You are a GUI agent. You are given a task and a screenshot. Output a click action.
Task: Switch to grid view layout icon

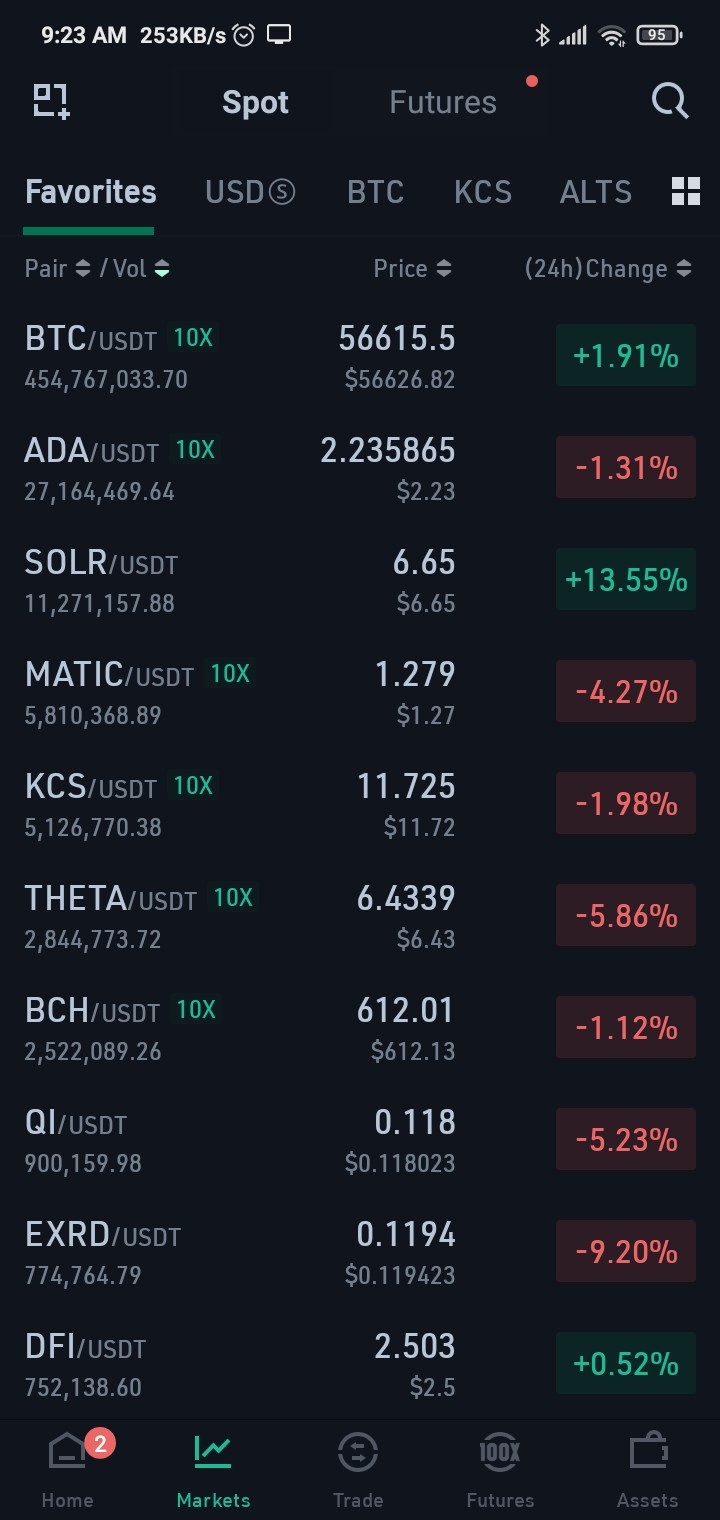(x=686, y=191)
